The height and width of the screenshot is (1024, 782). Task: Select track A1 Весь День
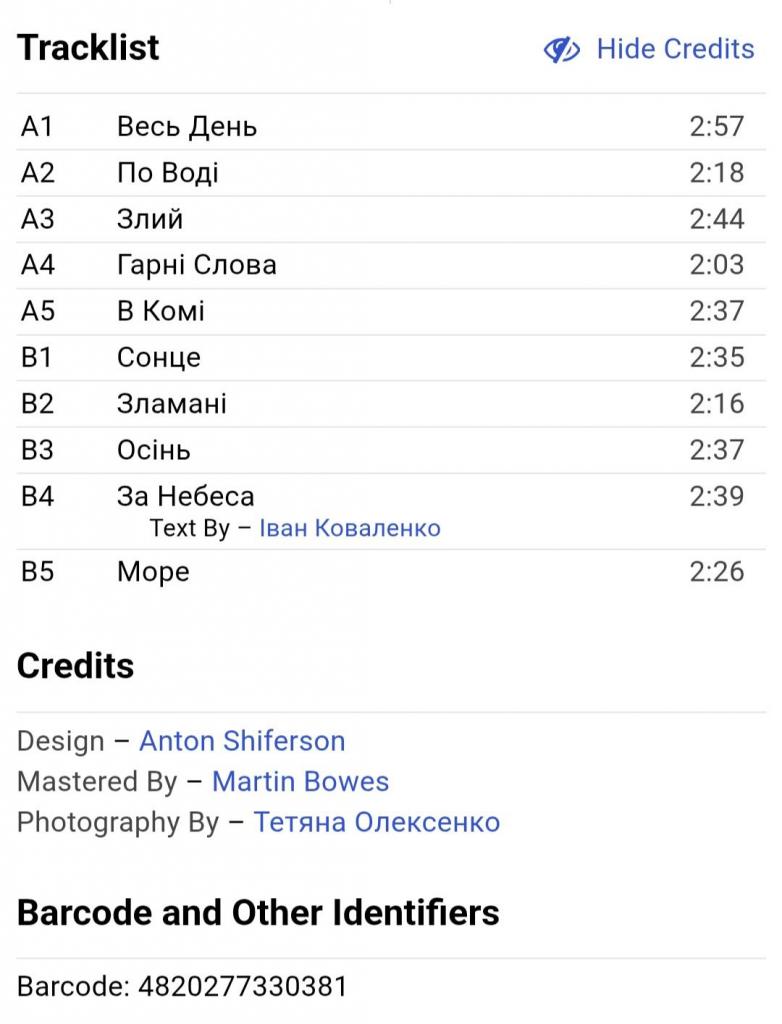[x=187, y=127]
